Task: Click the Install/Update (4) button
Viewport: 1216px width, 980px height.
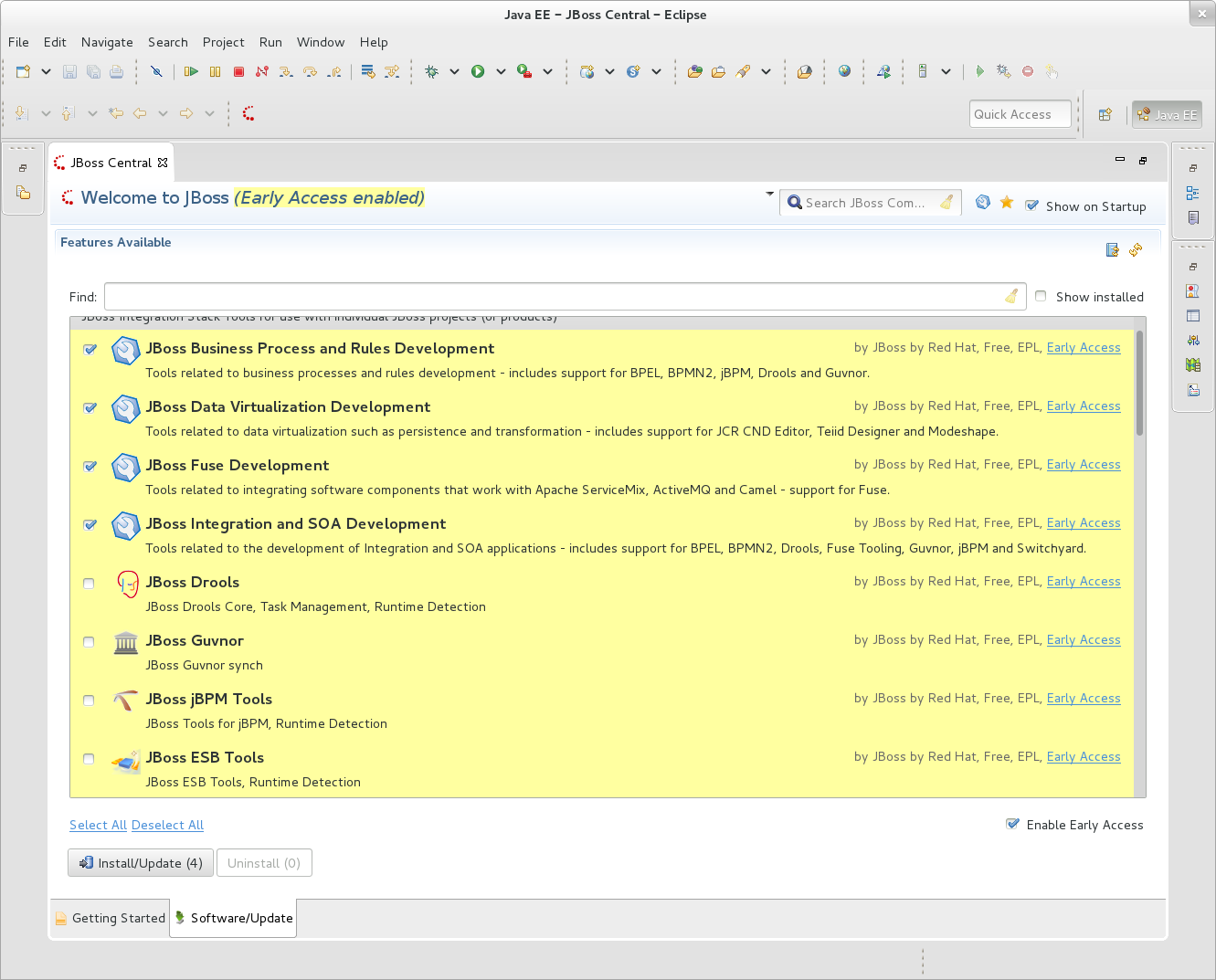Action: click(x=141, y=863)
